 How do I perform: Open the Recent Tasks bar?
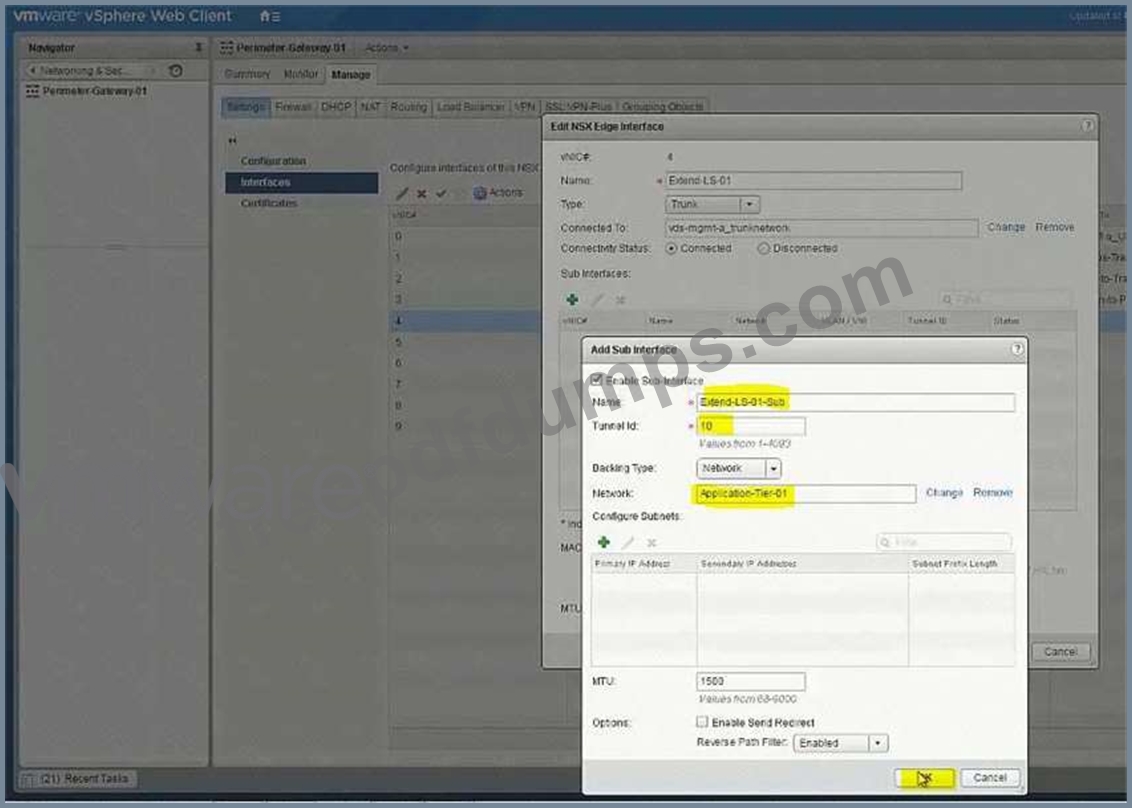coord(75,779)
